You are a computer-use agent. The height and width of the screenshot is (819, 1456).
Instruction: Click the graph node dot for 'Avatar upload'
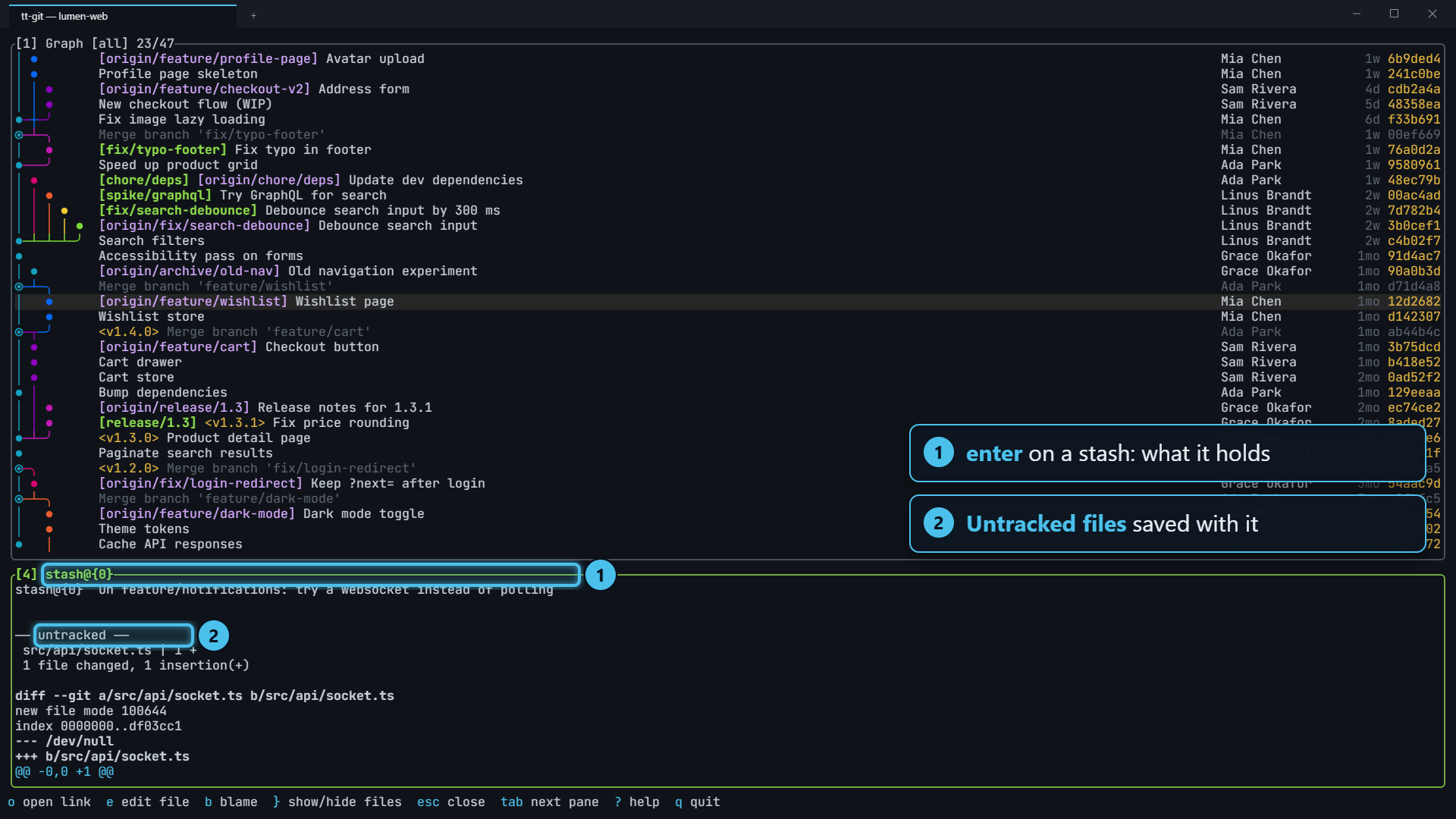(34, 58)
